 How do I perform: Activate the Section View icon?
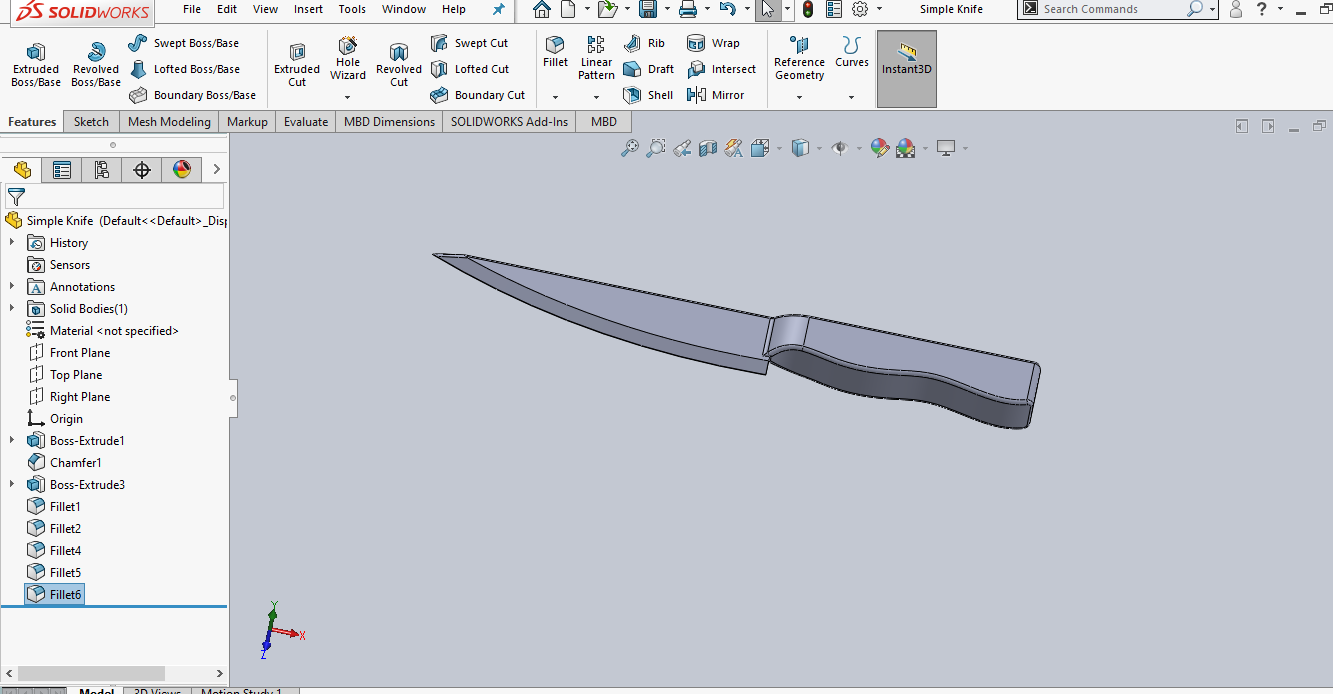click(x=709, y=148)
